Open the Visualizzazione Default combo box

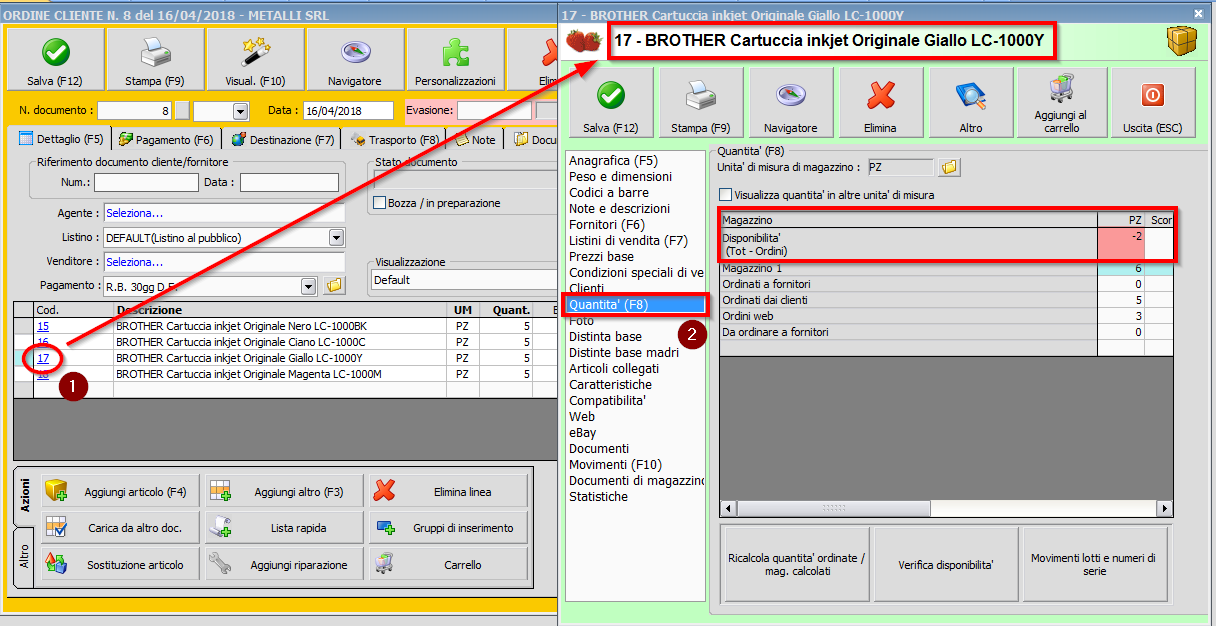tap(463, 281)
